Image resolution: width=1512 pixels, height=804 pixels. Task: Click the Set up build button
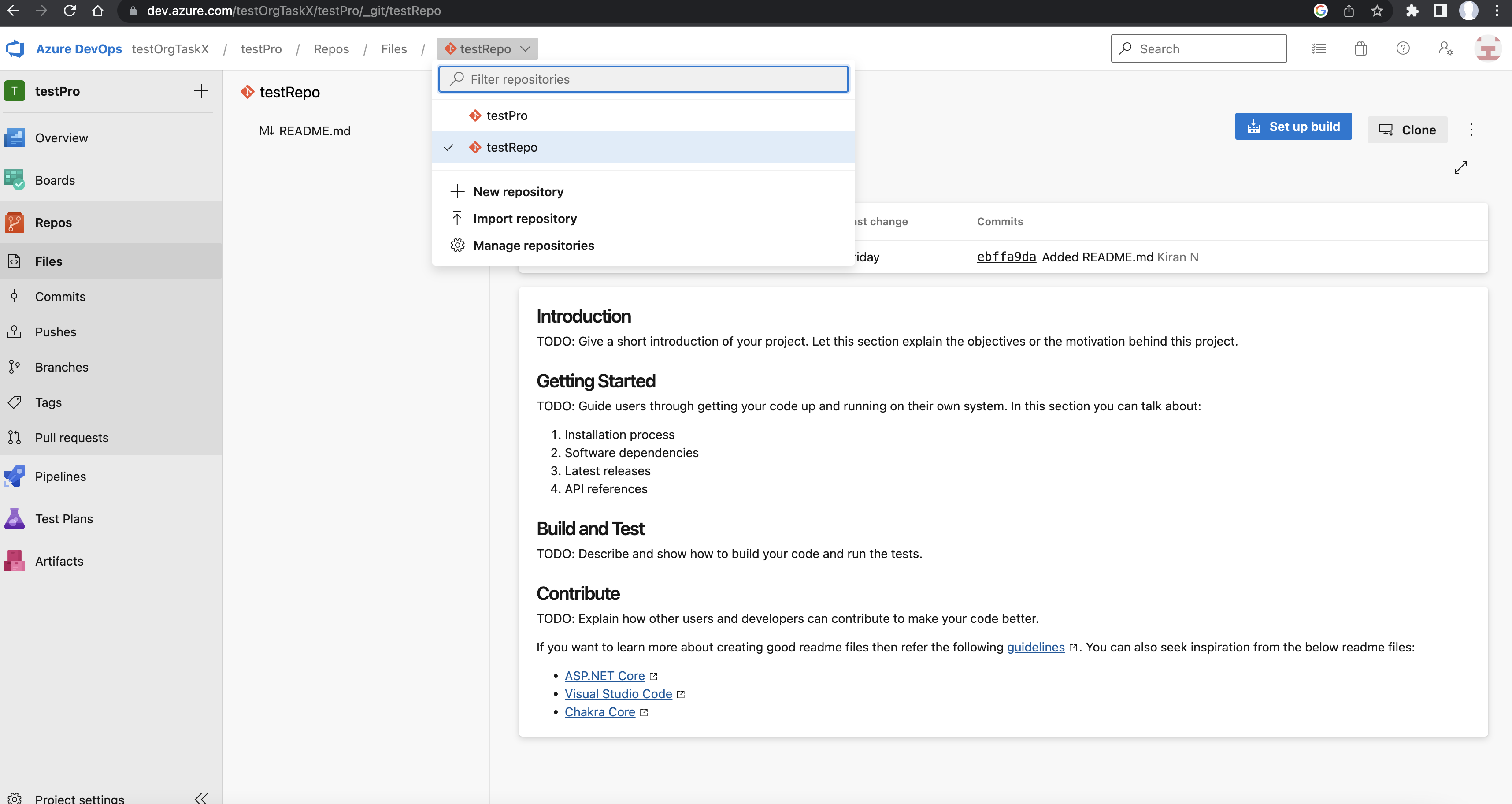pos(1293,126)
